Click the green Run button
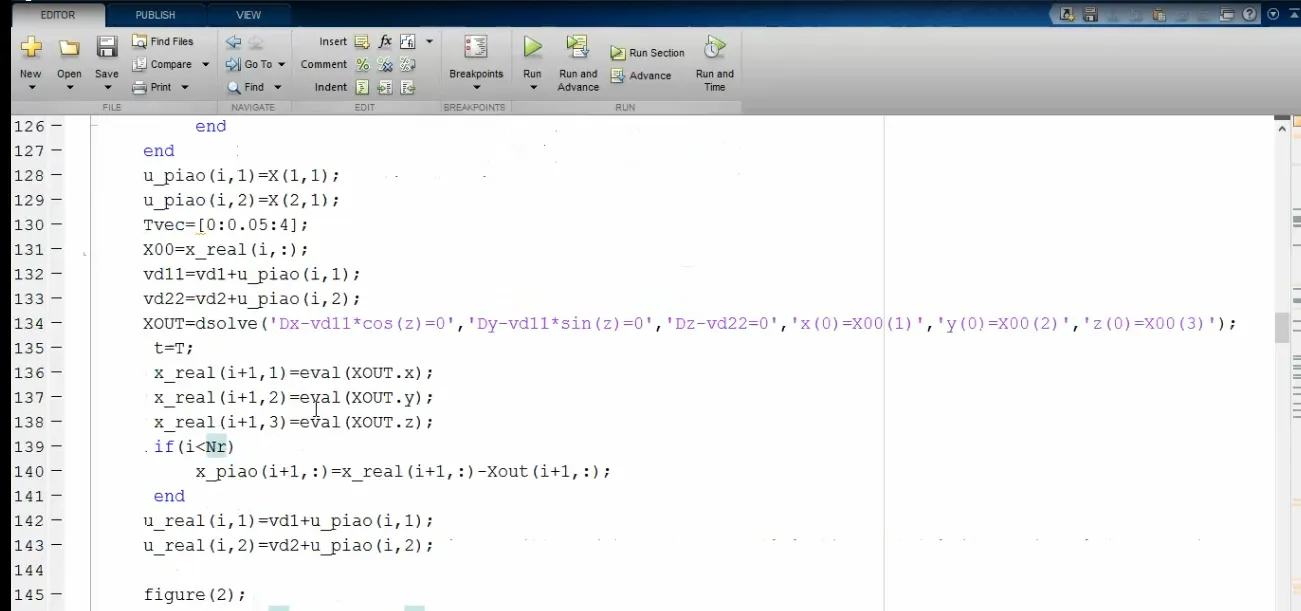The image size is (1301, 611). coord(532,48)
